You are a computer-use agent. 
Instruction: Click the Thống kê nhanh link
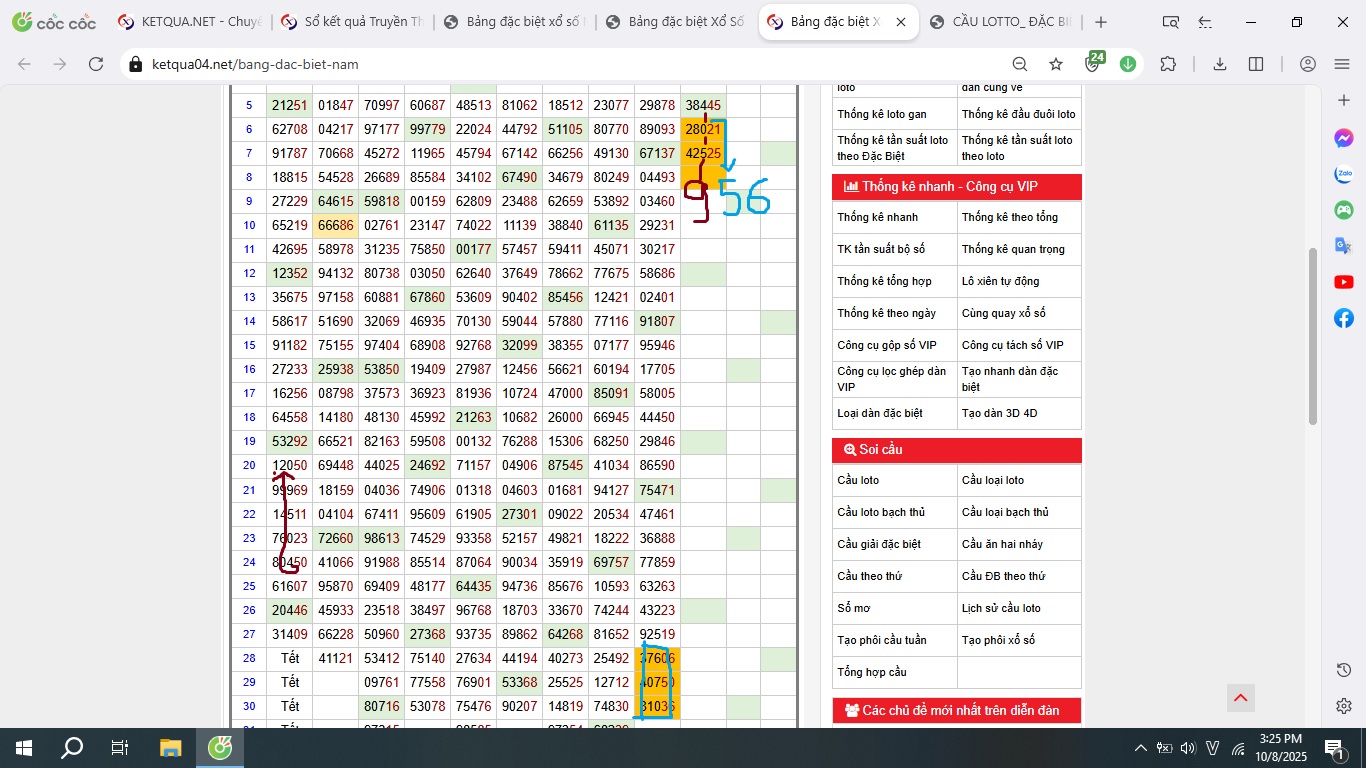tap(877, 217)
